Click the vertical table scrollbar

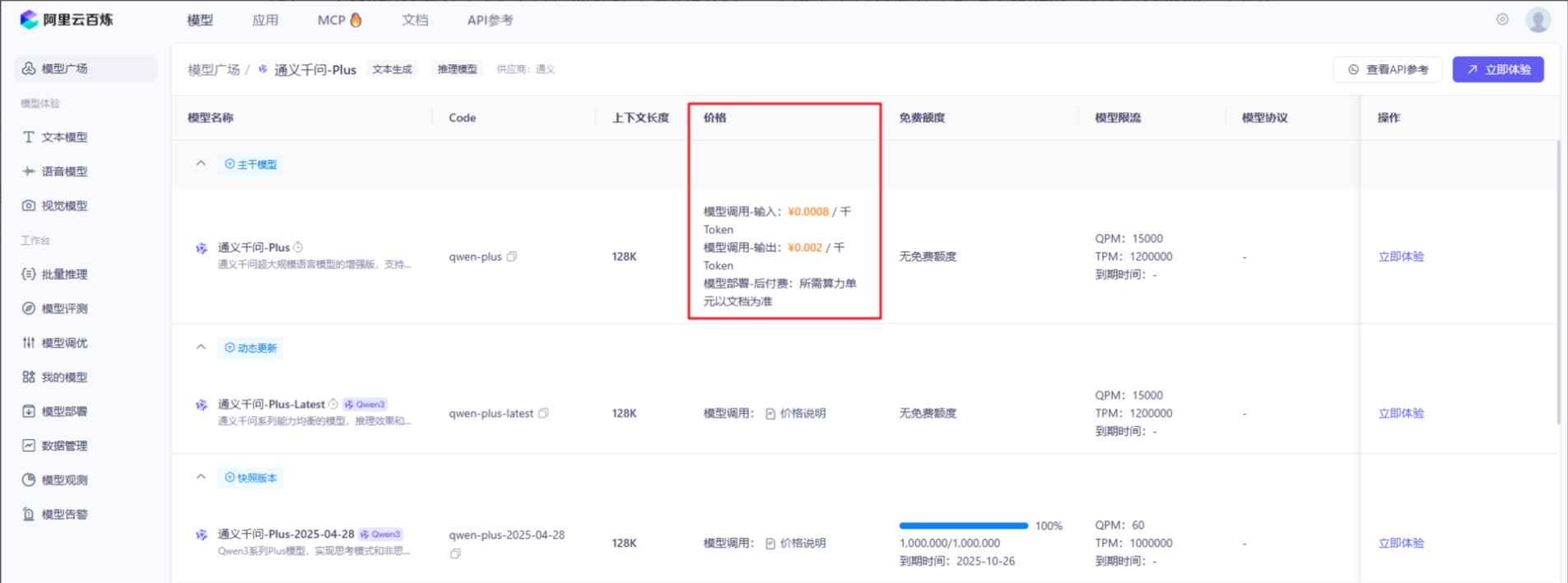tap(1557, 282)
